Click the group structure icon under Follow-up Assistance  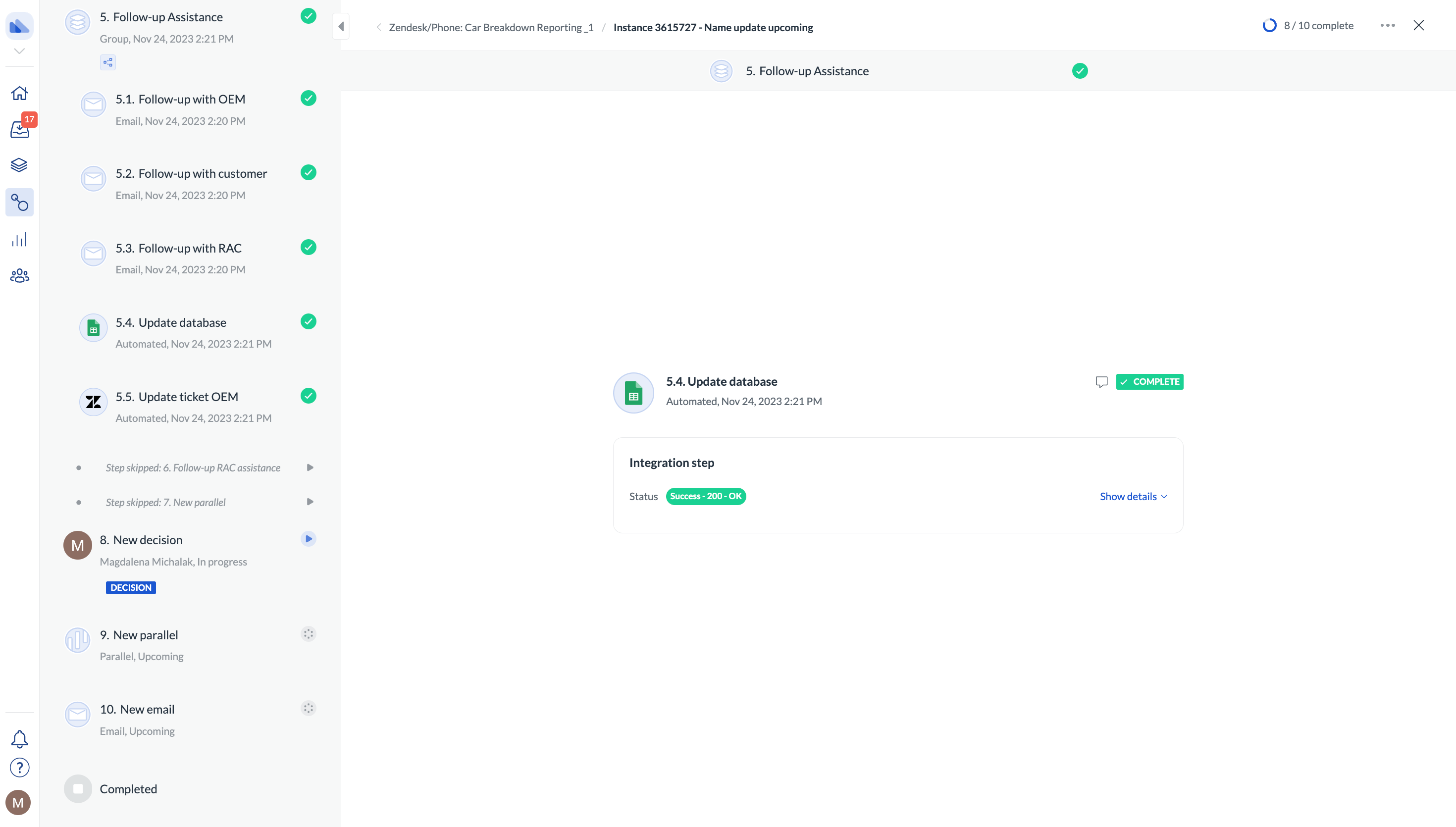click(108, 62)
